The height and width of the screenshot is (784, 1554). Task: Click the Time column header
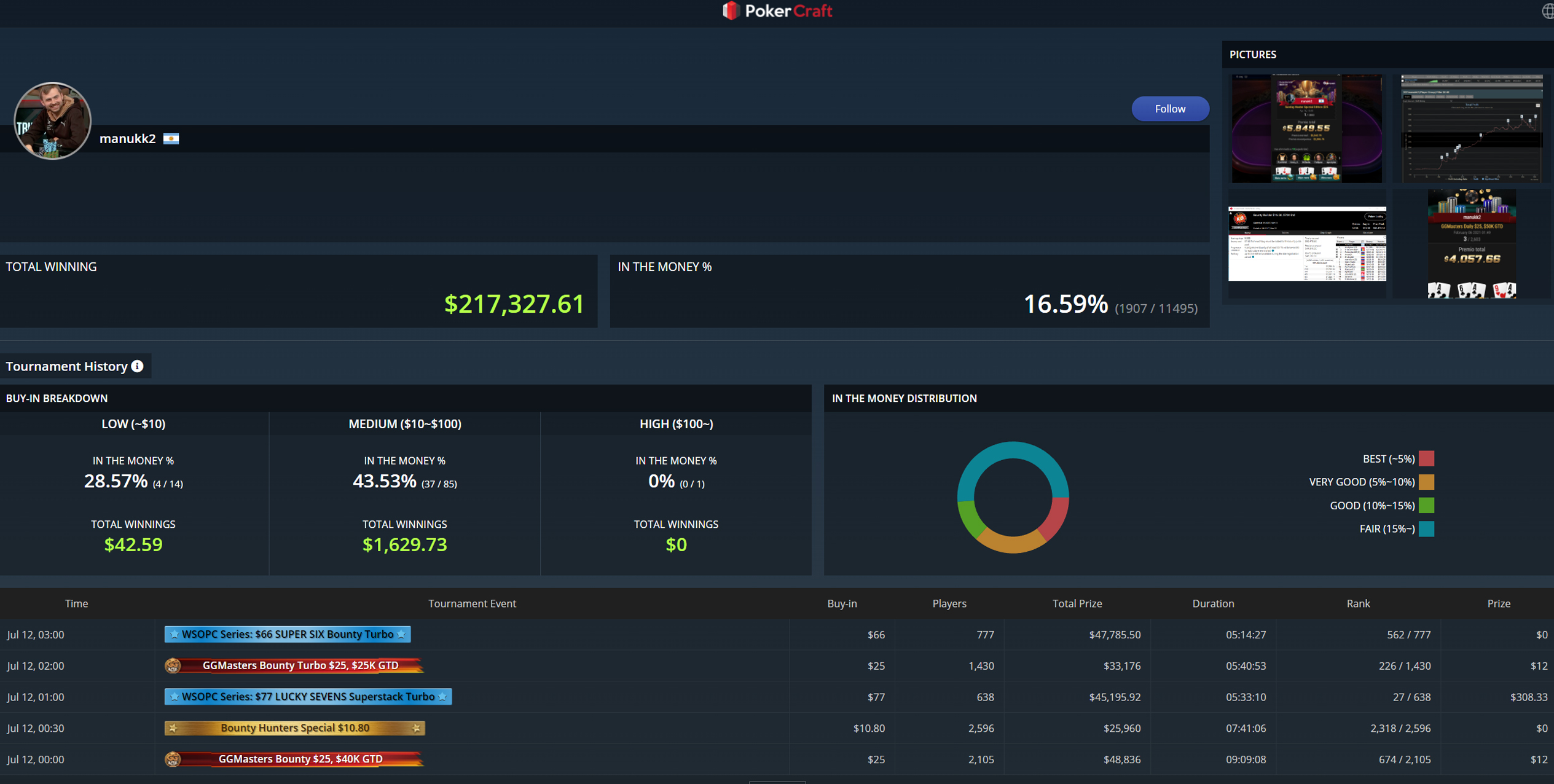pyautogui.click(x=77, y=603)
